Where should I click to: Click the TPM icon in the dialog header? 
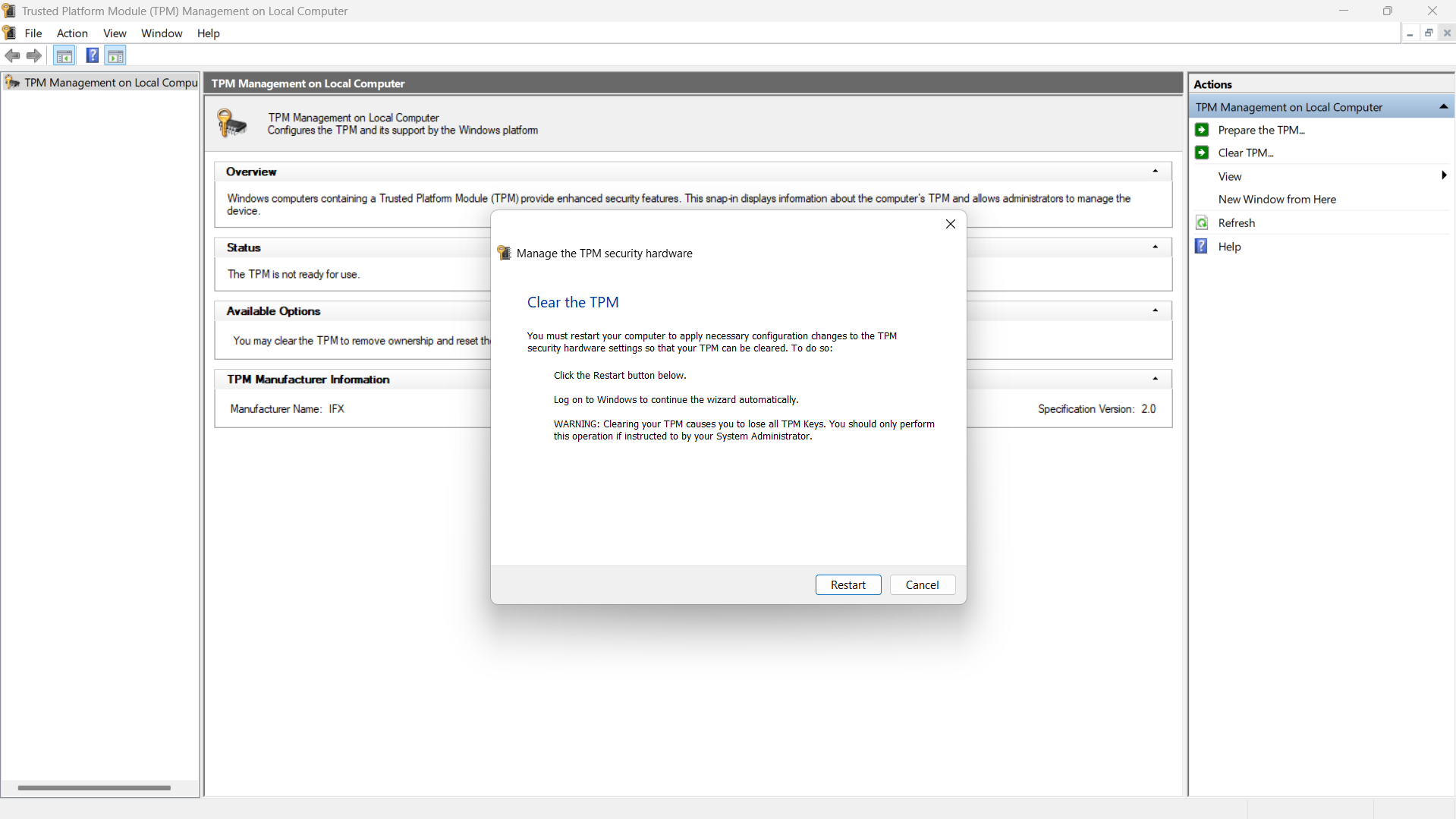pos(505,253)
